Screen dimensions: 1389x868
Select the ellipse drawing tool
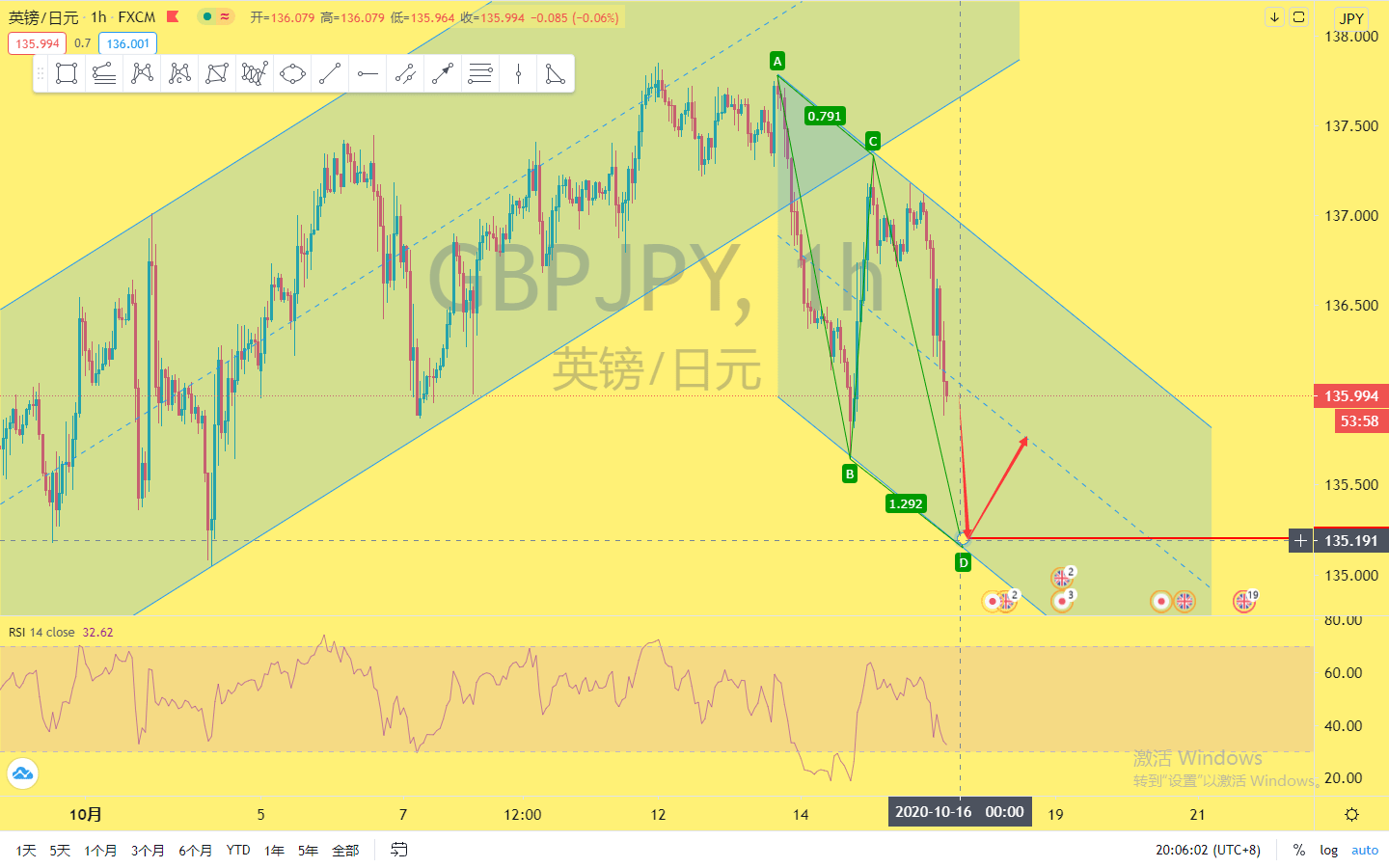click(292, 73)
